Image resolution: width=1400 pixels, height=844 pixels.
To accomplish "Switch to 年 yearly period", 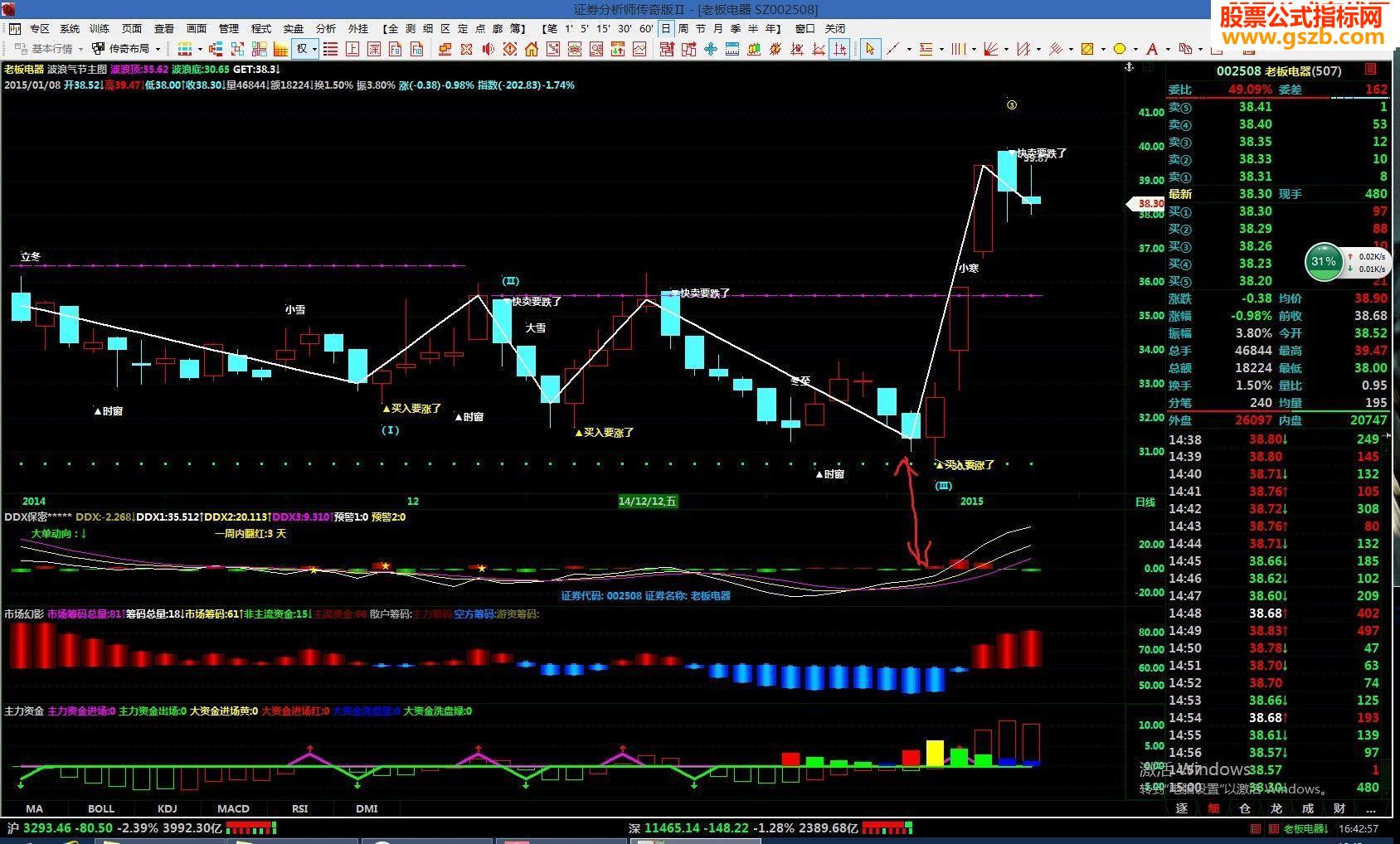I will 770,28.
